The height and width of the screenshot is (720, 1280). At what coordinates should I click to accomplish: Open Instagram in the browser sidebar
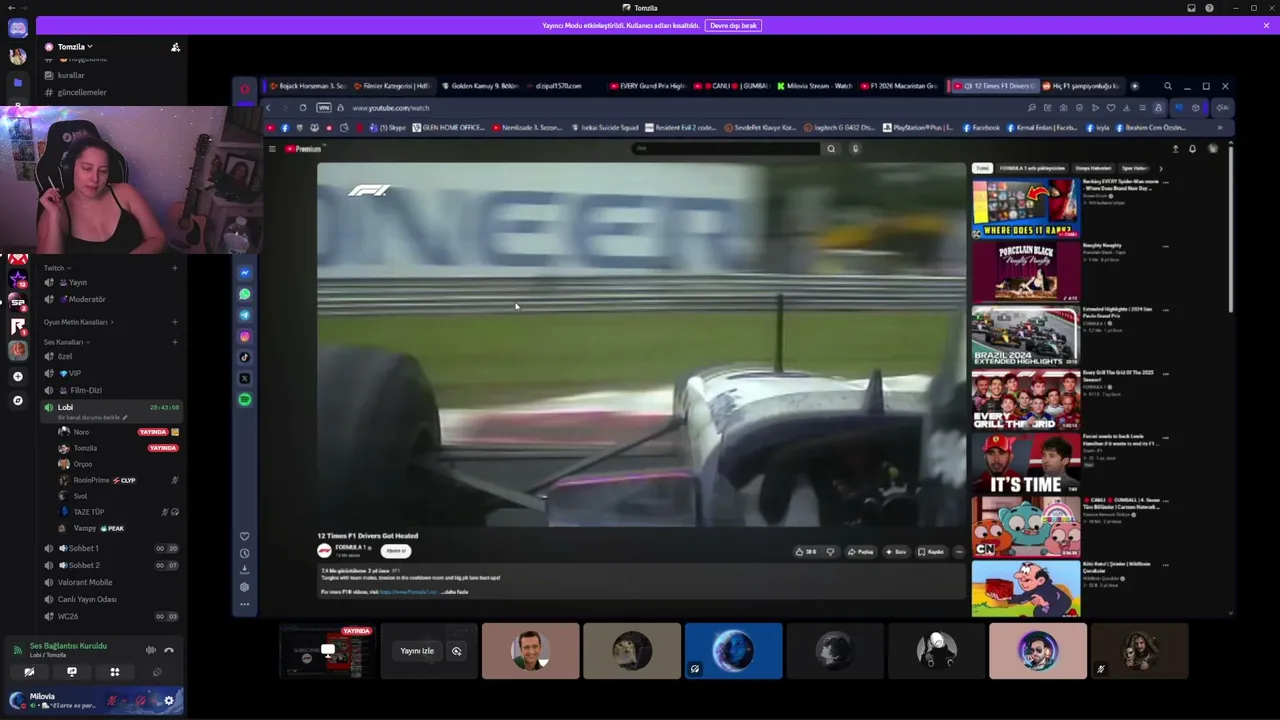coord(245,336)
